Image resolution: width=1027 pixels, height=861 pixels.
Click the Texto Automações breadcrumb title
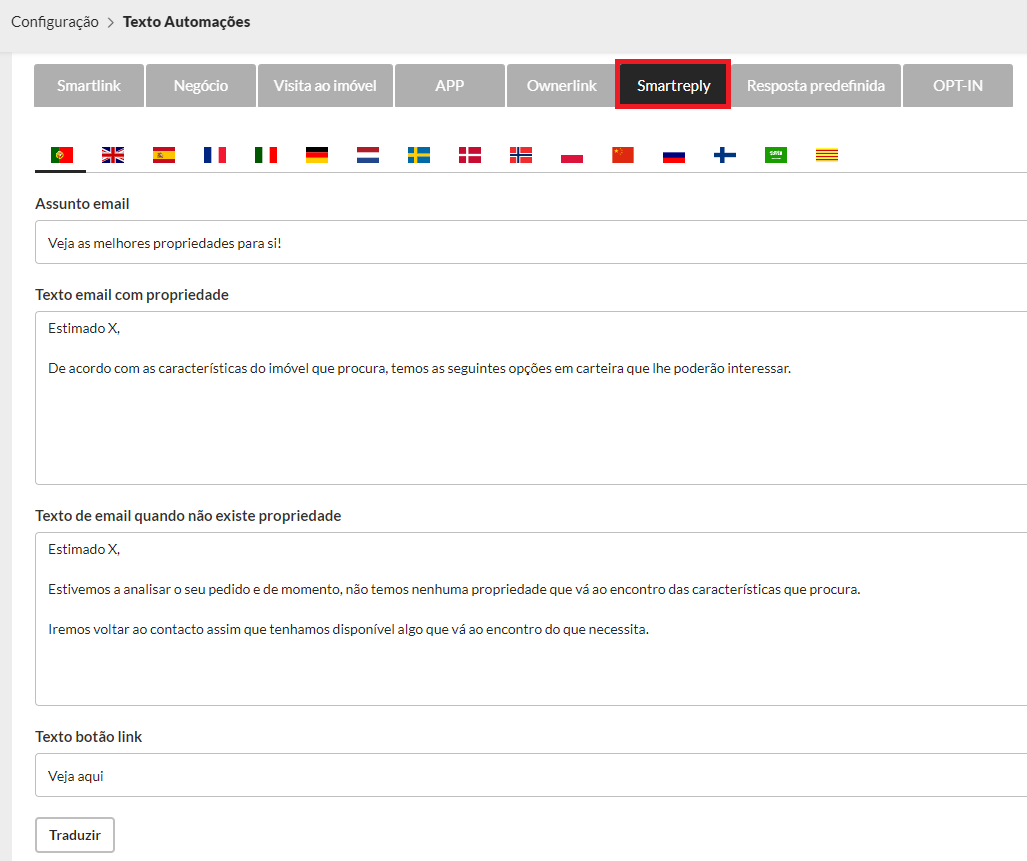187,22
